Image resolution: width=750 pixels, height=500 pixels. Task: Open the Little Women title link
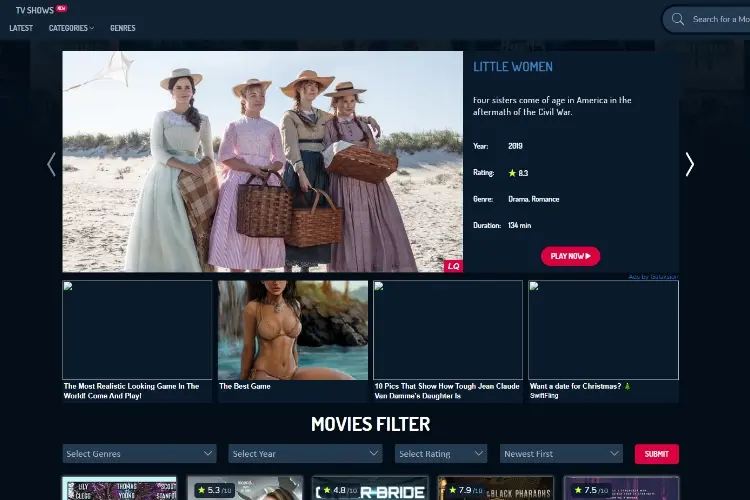(x=513, y=67)
